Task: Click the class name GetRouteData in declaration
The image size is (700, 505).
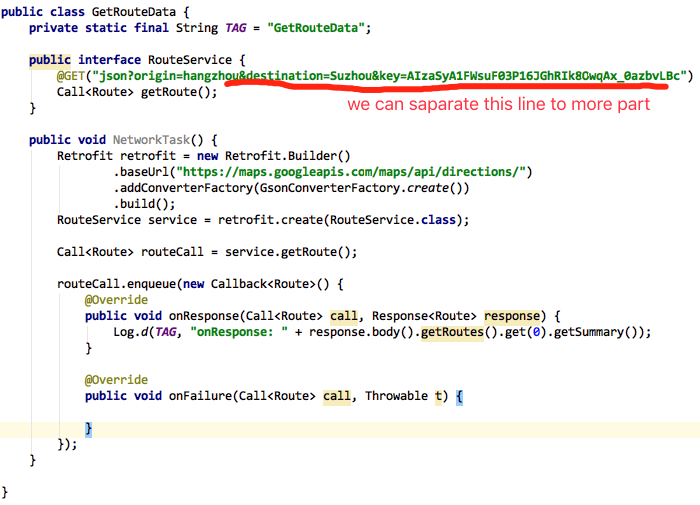Action: point(133,12)
